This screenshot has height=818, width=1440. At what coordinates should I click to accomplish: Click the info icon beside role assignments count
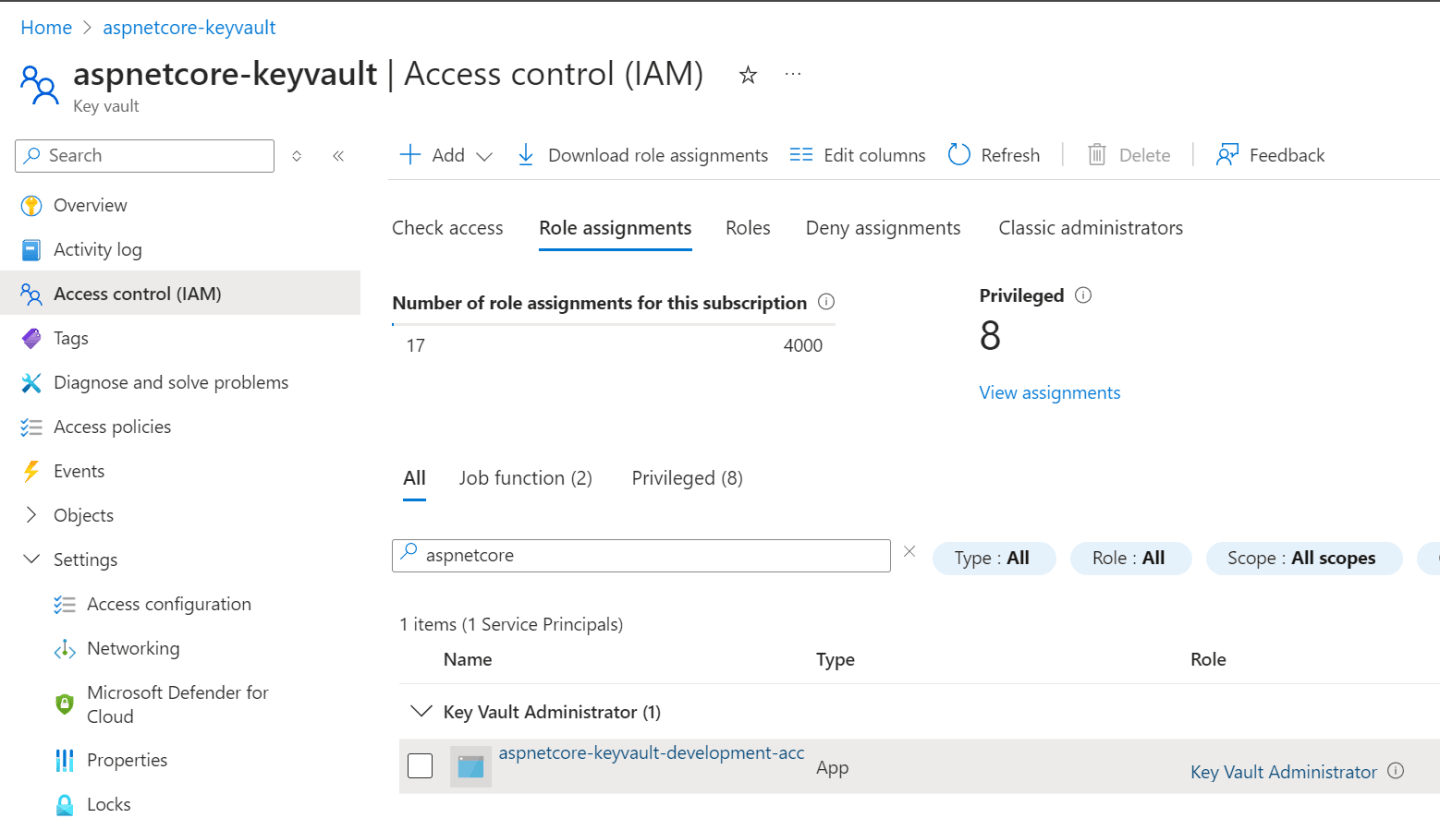coord(826,303)
